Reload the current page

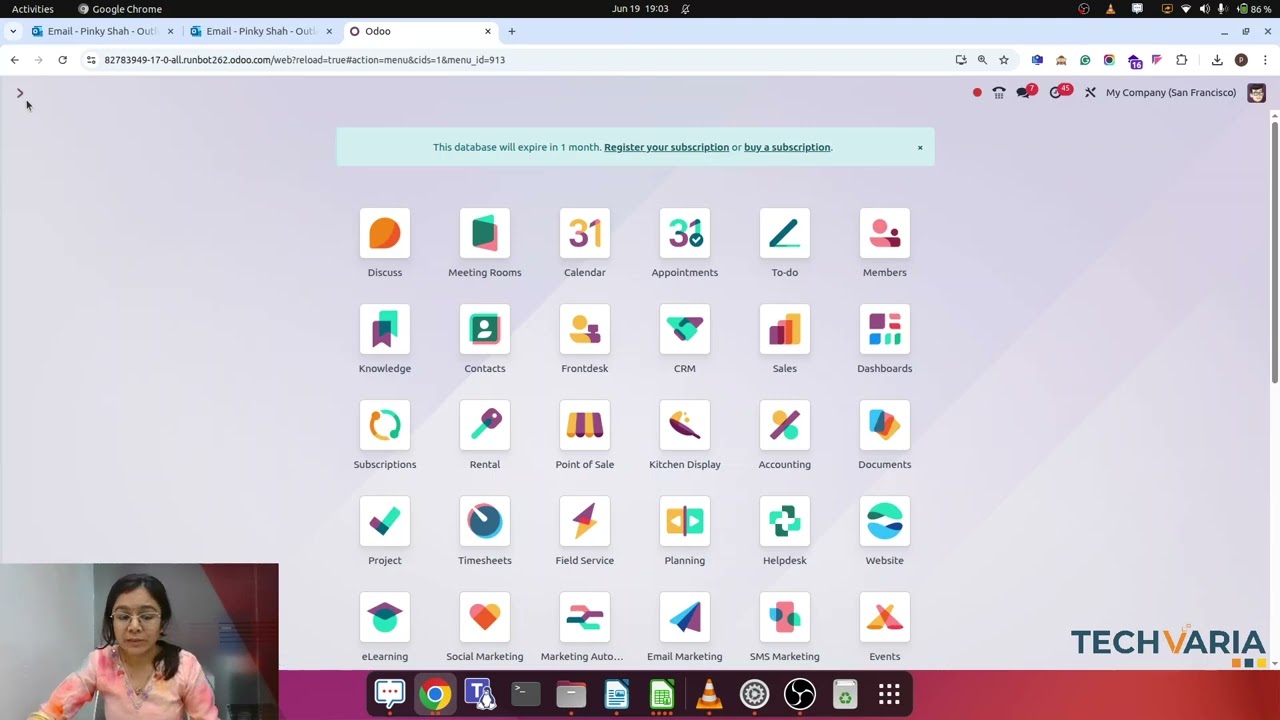click(62, 60)
